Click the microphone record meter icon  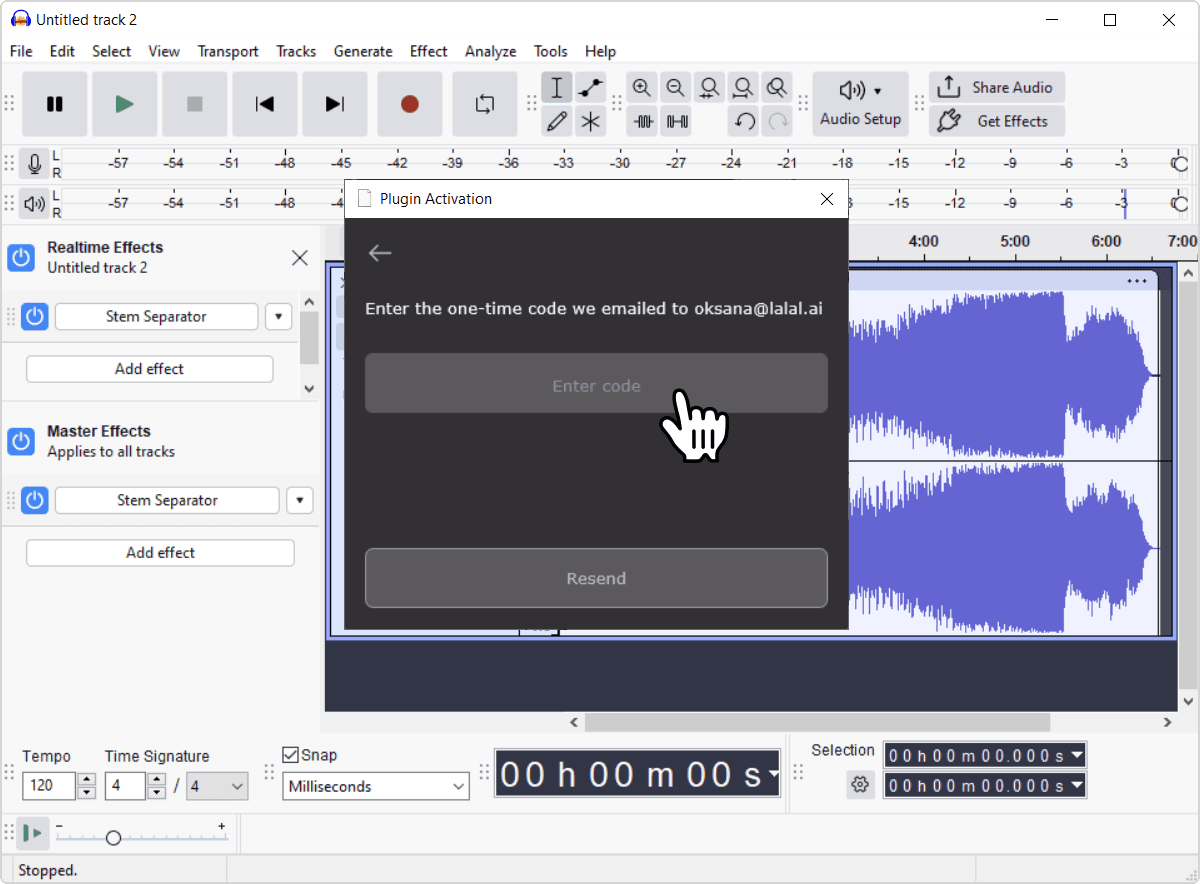point(35,163)
